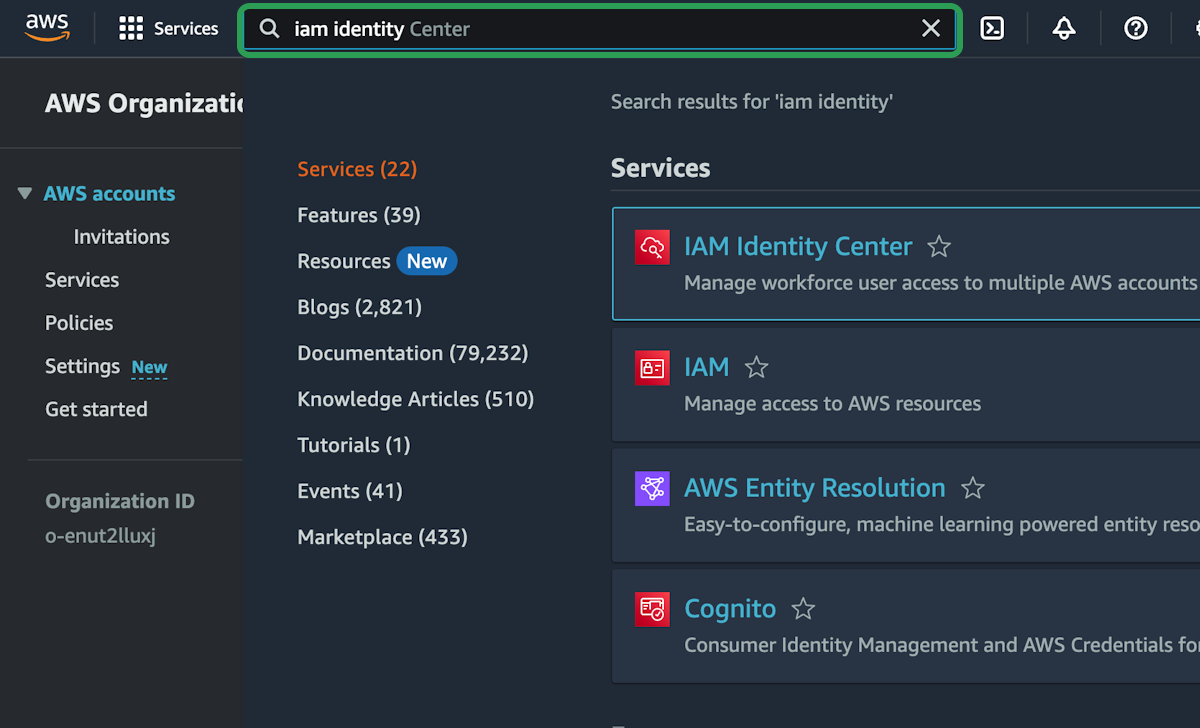This screenshot has height=728, width=1200.
Task: Click the AWS Entity Resolution icon
Action: (x=652, y=489)
